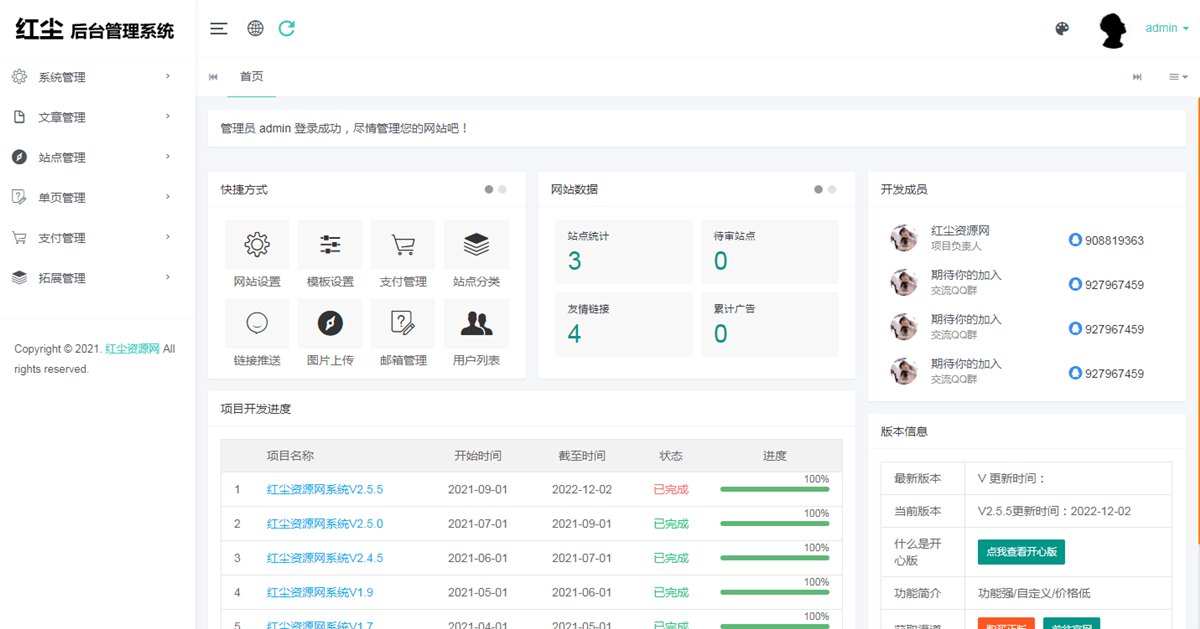Viewport: 1200px width, 629px height.
Task: Click the 2022-12-02 deadline cell in row 1
Action: pyautogui.click(x=582, y=490)
